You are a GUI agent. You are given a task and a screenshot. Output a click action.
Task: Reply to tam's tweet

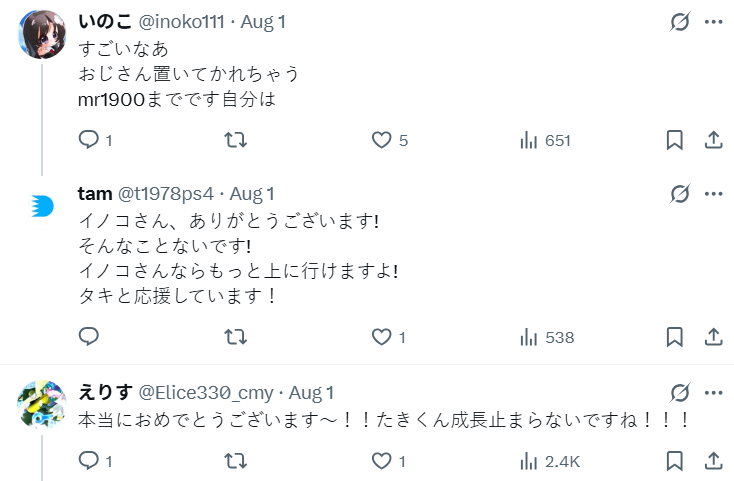(88, 337)
